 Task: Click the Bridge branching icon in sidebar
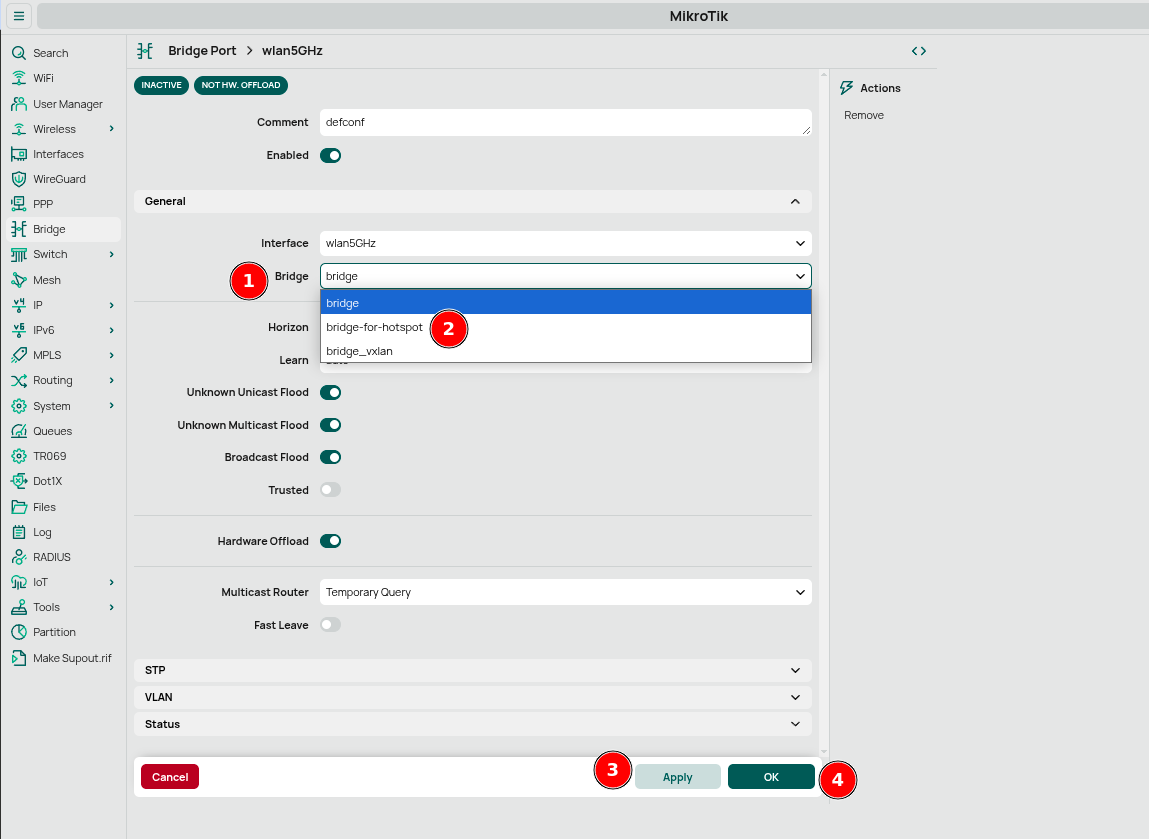pyautogui.click(x=19, y=228)
